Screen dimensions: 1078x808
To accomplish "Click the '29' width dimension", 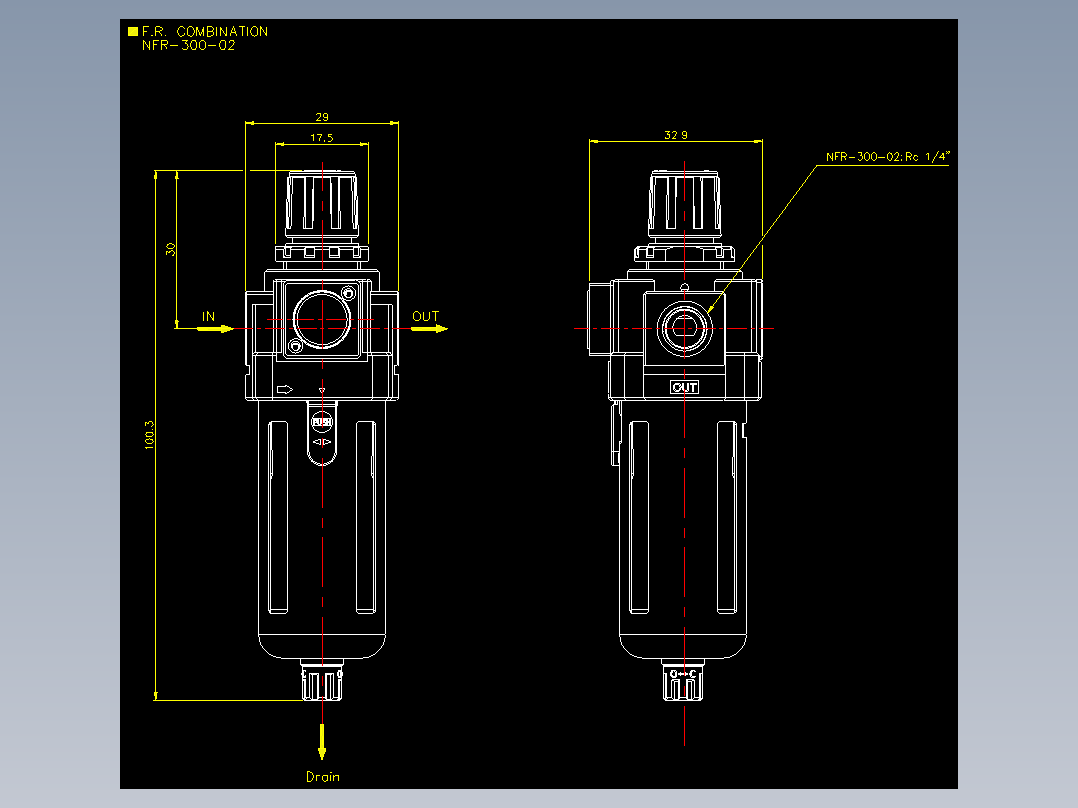I will (x=322, y=117).
